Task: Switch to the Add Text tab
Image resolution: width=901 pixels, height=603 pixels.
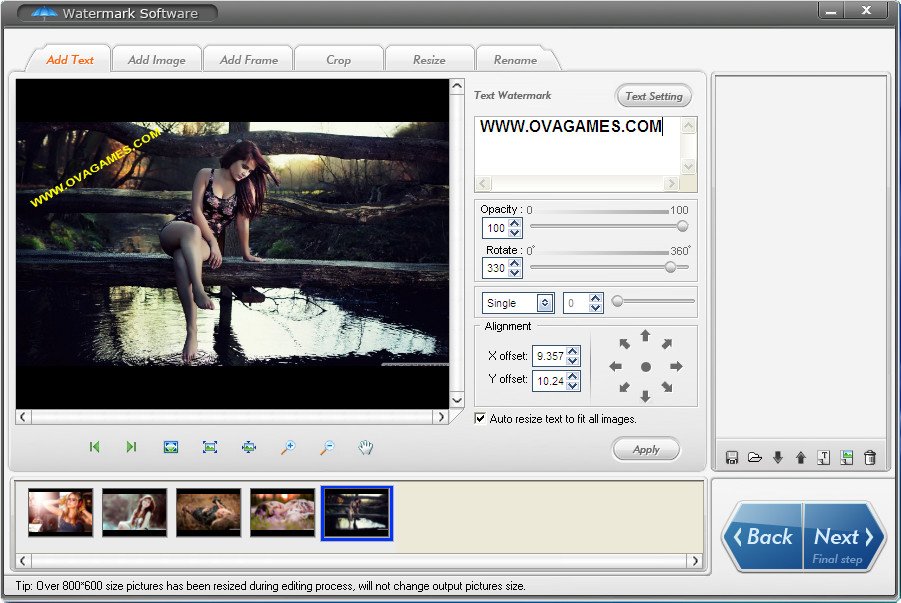Action: click(x=70, y=60)
